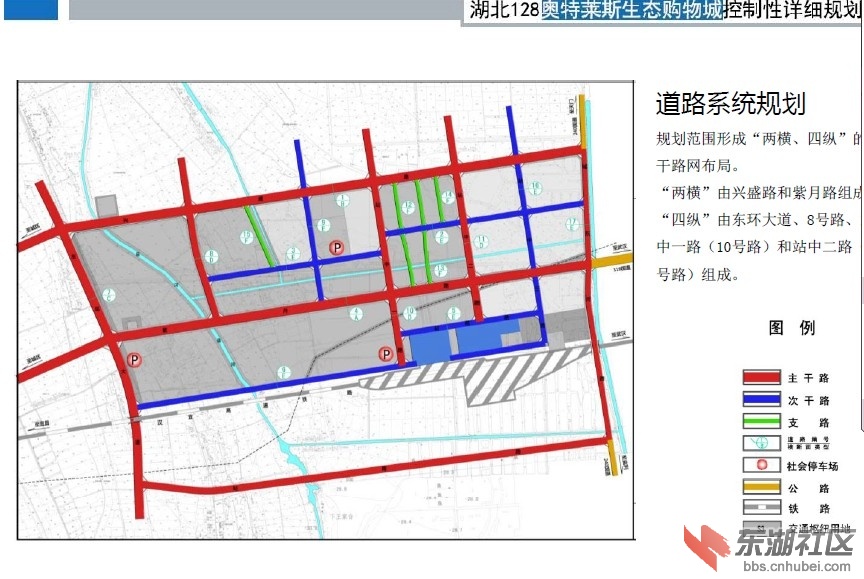864x579 pixels.
Task: Click the 公路 legend label
Action: tap(808, 488)
